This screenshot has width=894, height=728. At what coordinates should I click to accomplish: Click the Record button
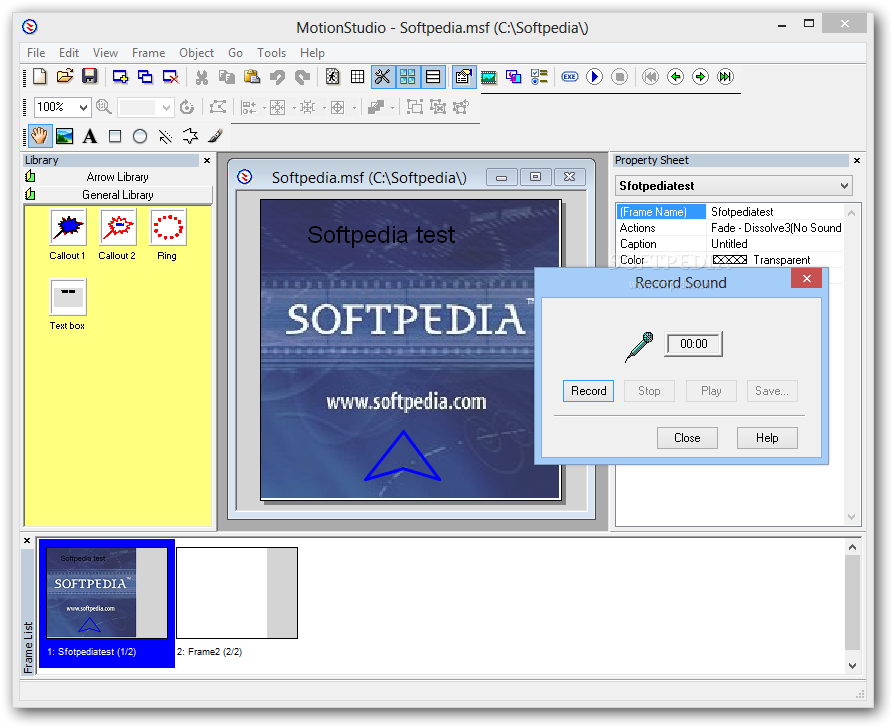coord(588,391)
